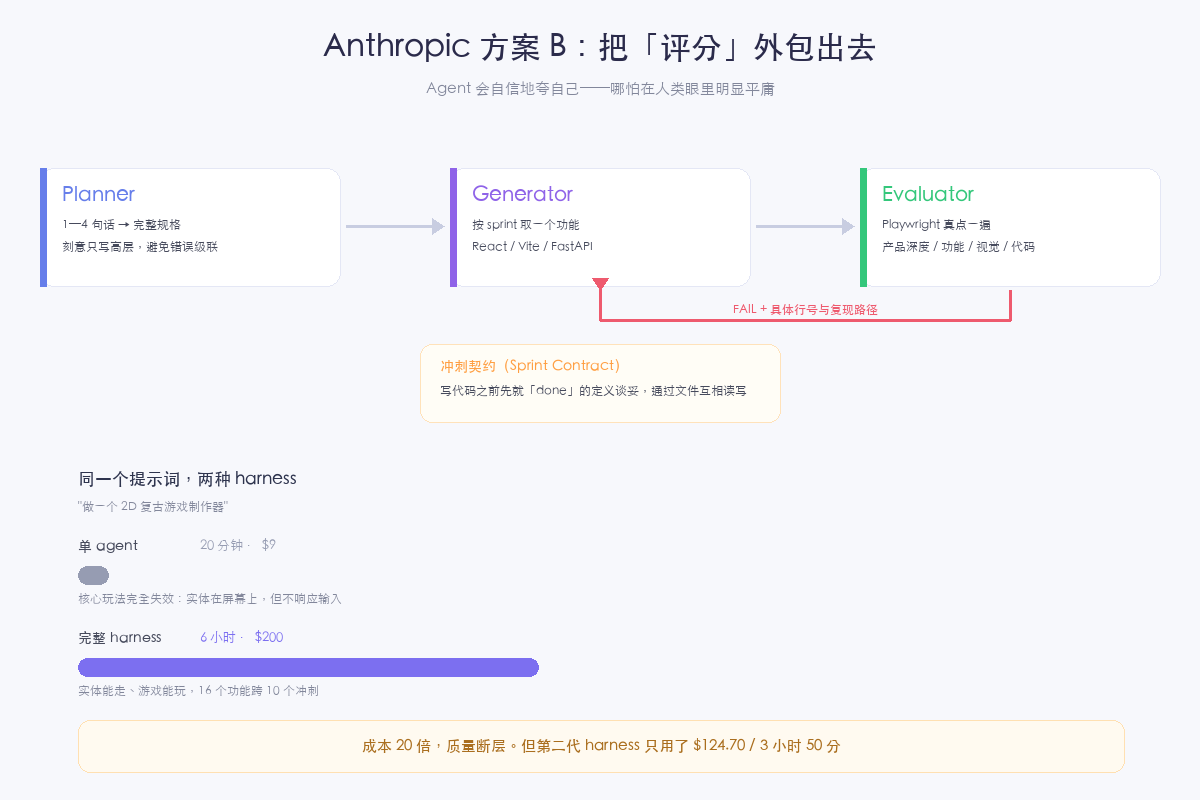This screenshot has width=1200, height=800.
Task: Click "实体能走、游戏能玩" description line
Action: (198, 690)
